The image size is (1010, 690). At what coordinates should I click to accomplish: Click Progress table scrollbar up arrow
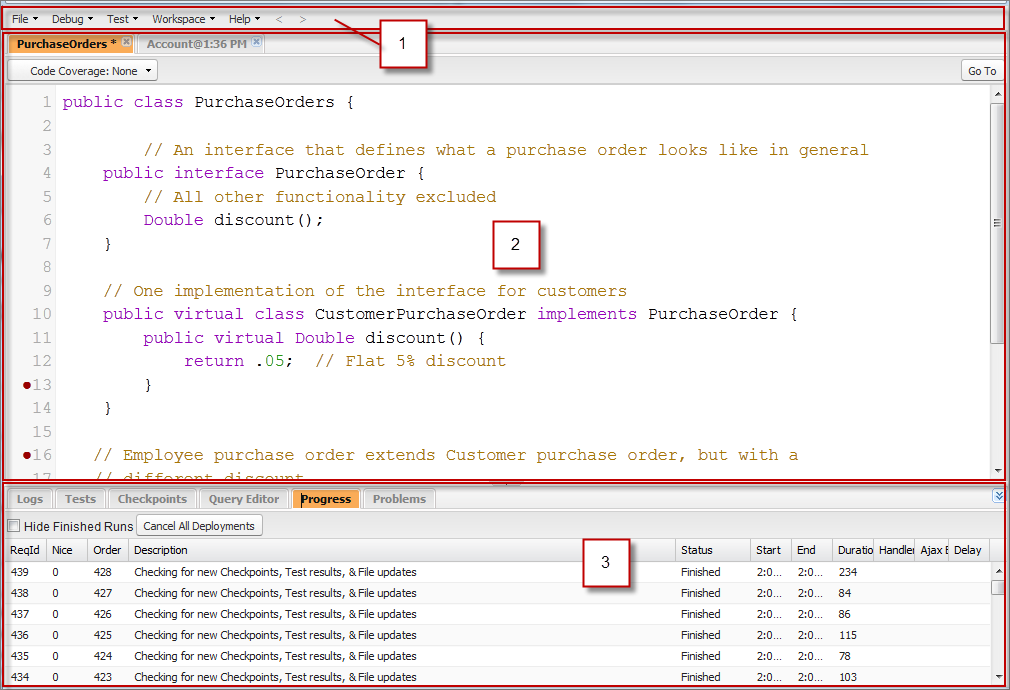pos(998,571)
